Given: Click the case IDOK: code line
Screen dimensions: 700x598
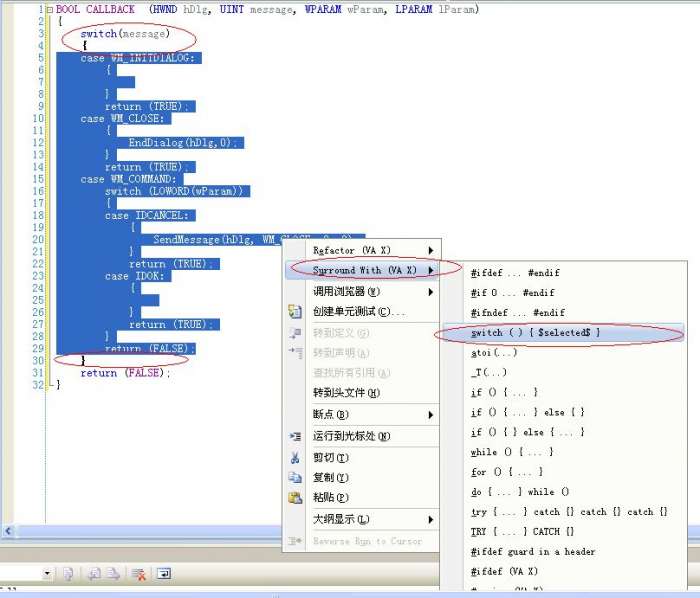Looking at the screenshot, I should point(135,276).
